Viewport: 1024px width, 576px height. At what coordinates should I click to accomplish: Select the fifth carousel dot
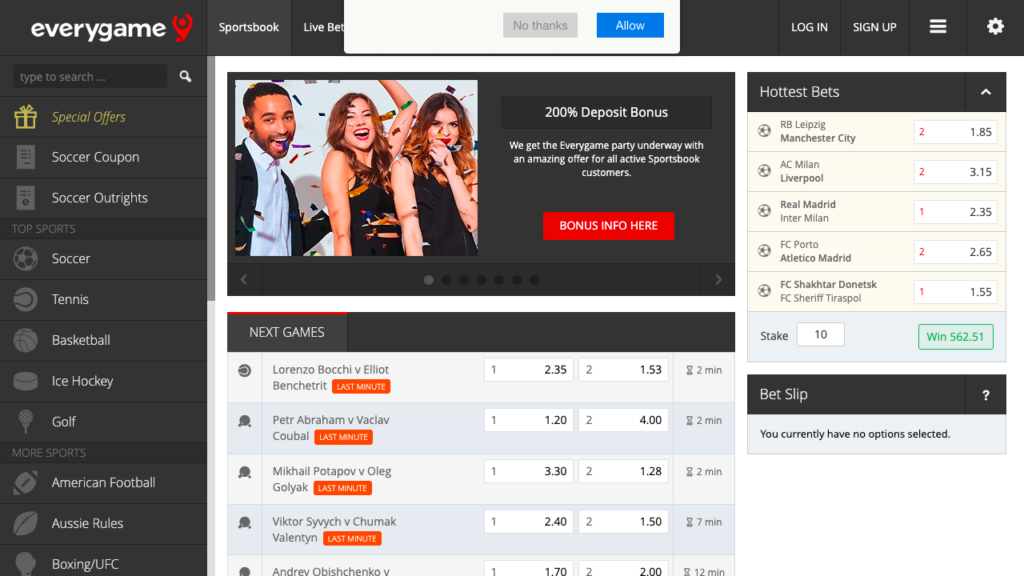pyautogui.click(x=499, y=280)
